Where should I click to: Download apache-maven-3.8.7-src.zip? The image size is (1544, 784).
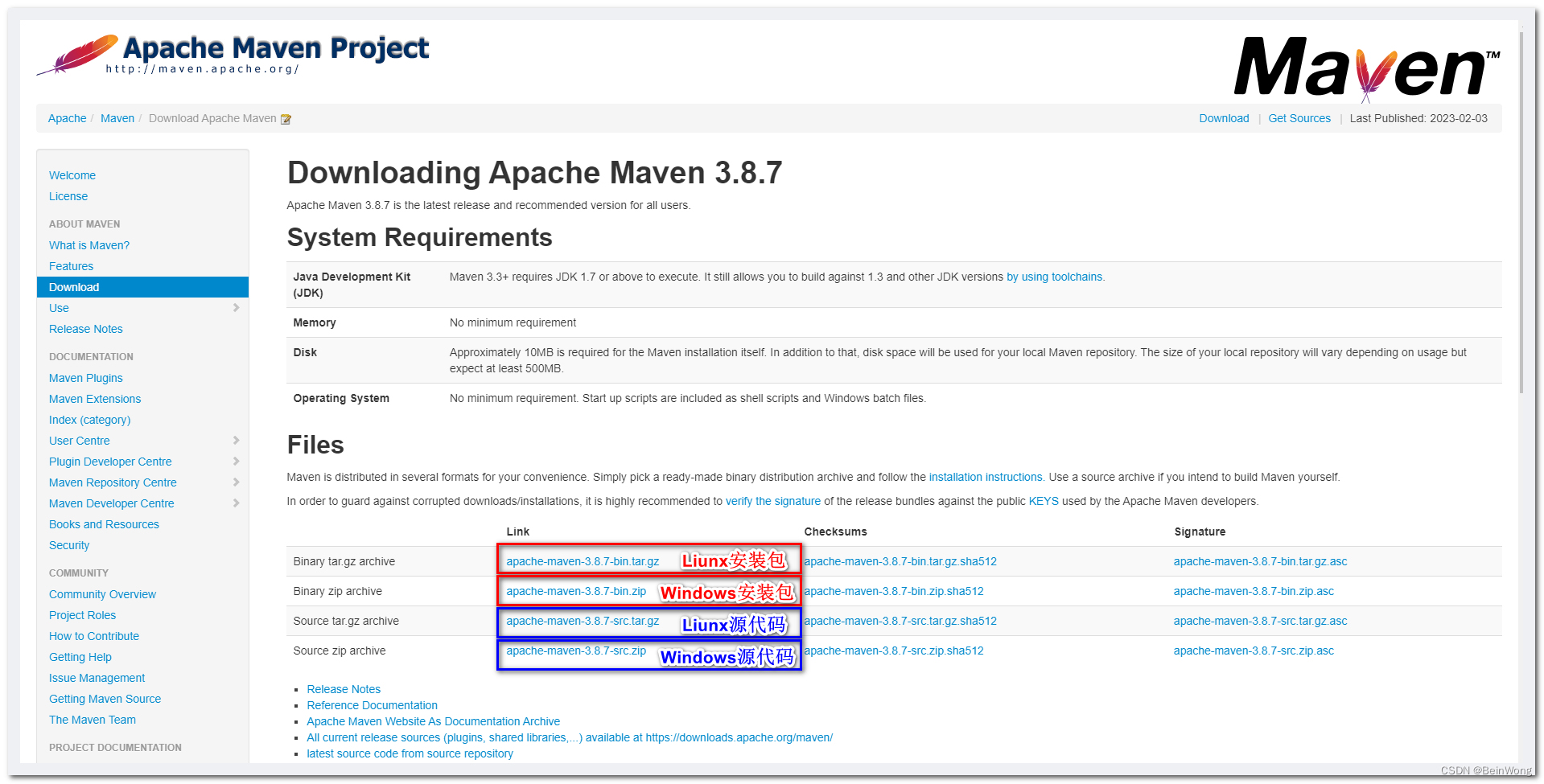(576, 651)
